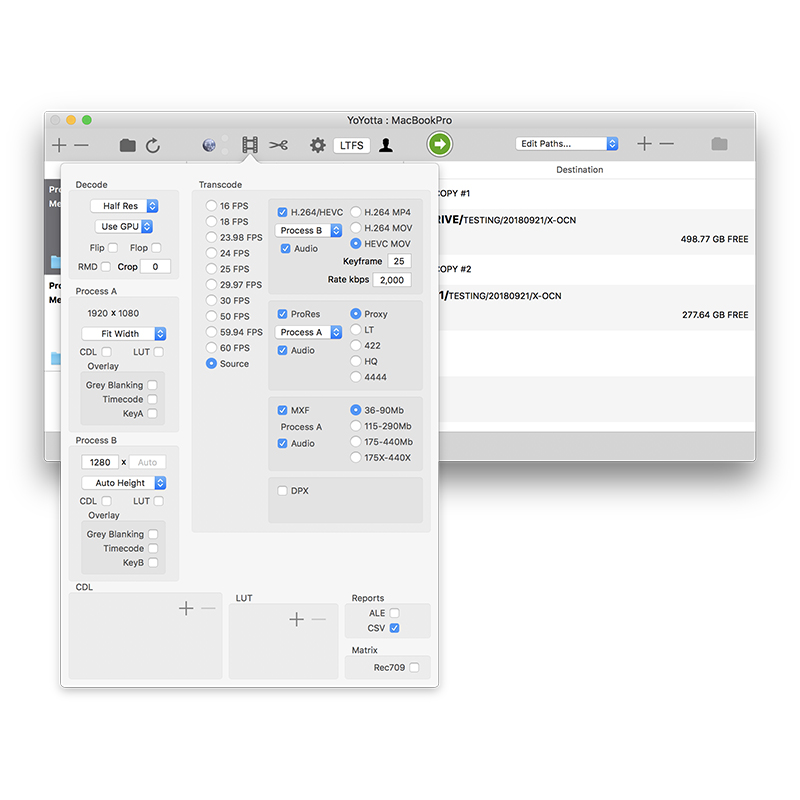Enable the DPX transcode checkbox

point(282,491)
